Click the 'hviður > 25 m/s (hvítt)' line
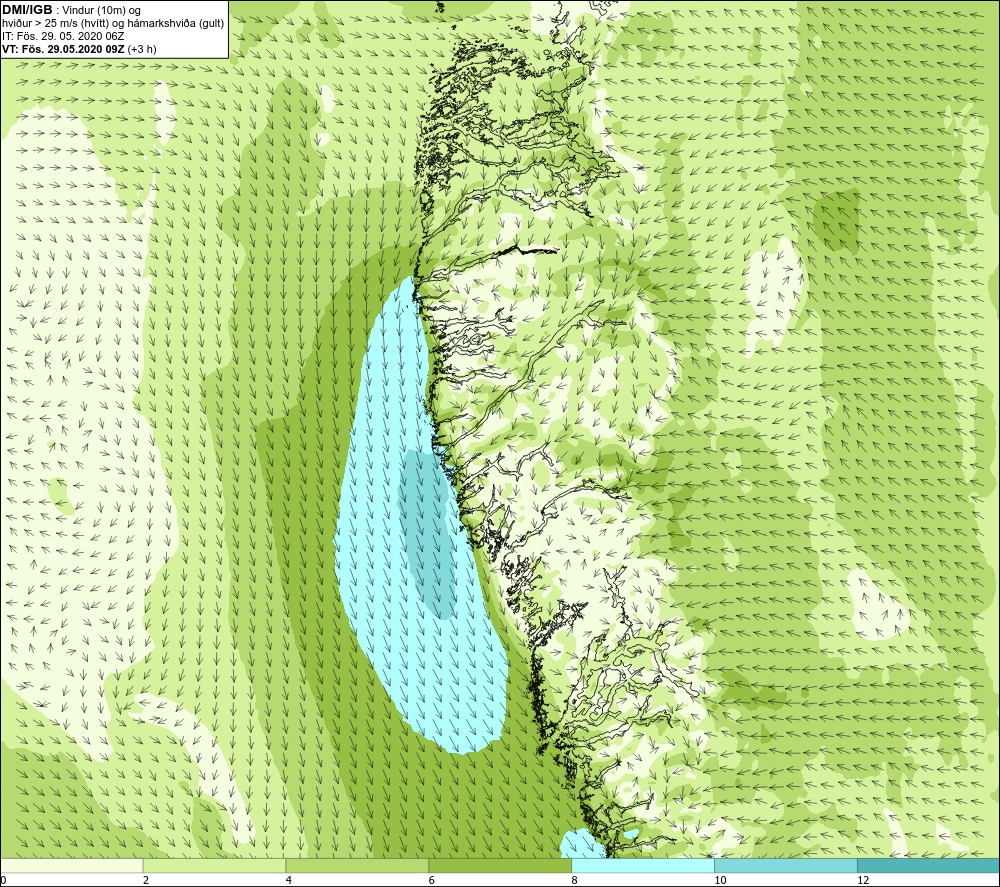The height and width of the screenshot is (887, 1000). [x=113, y=23]
